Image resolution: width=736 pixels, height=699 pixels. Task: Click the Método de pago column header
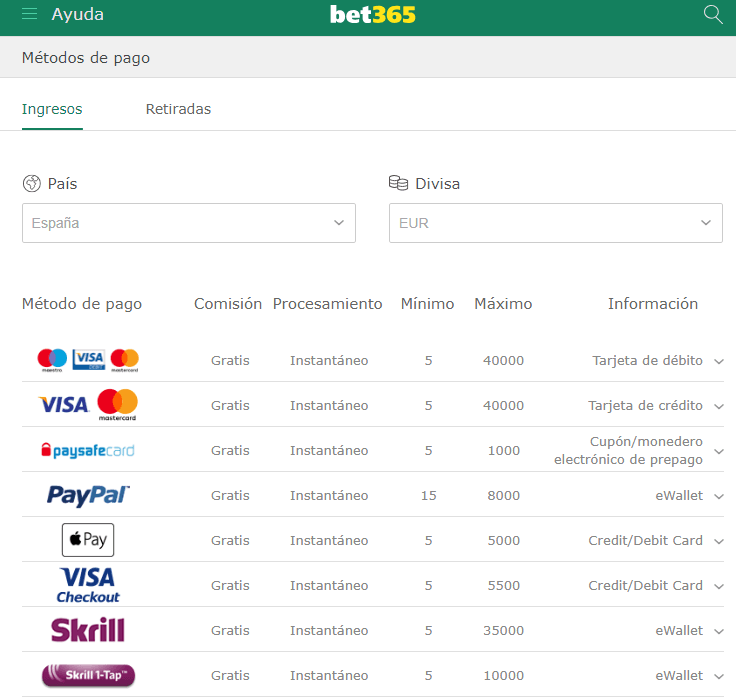click(x=82, y=304)
